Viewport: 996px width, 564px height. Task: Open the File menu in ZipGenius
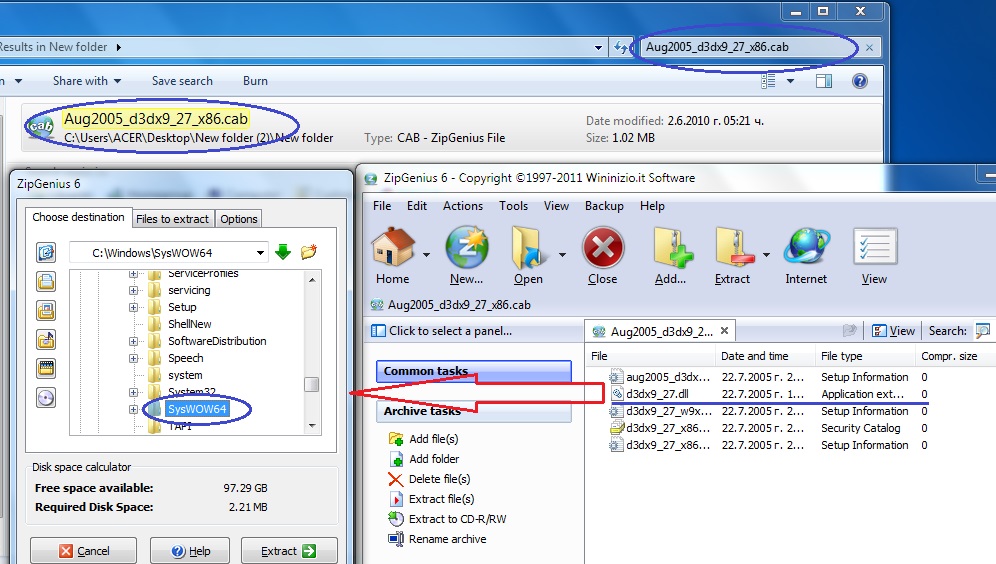coord(382,206)
